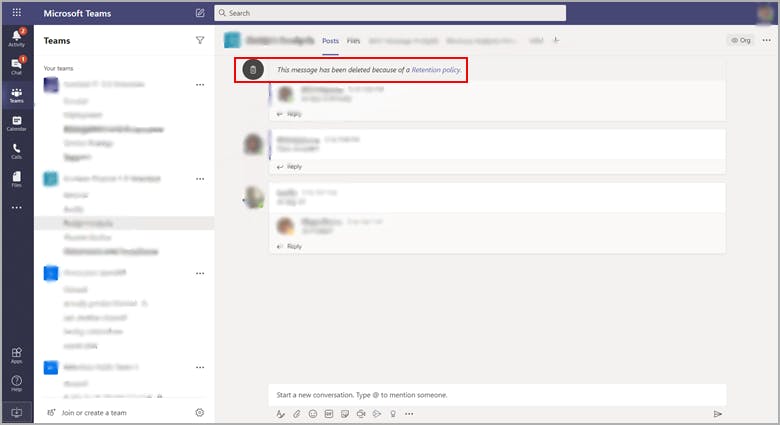The height and width of the screenshot is (425, 780).
Task: Open the Calls app
Action: (16, 151)
